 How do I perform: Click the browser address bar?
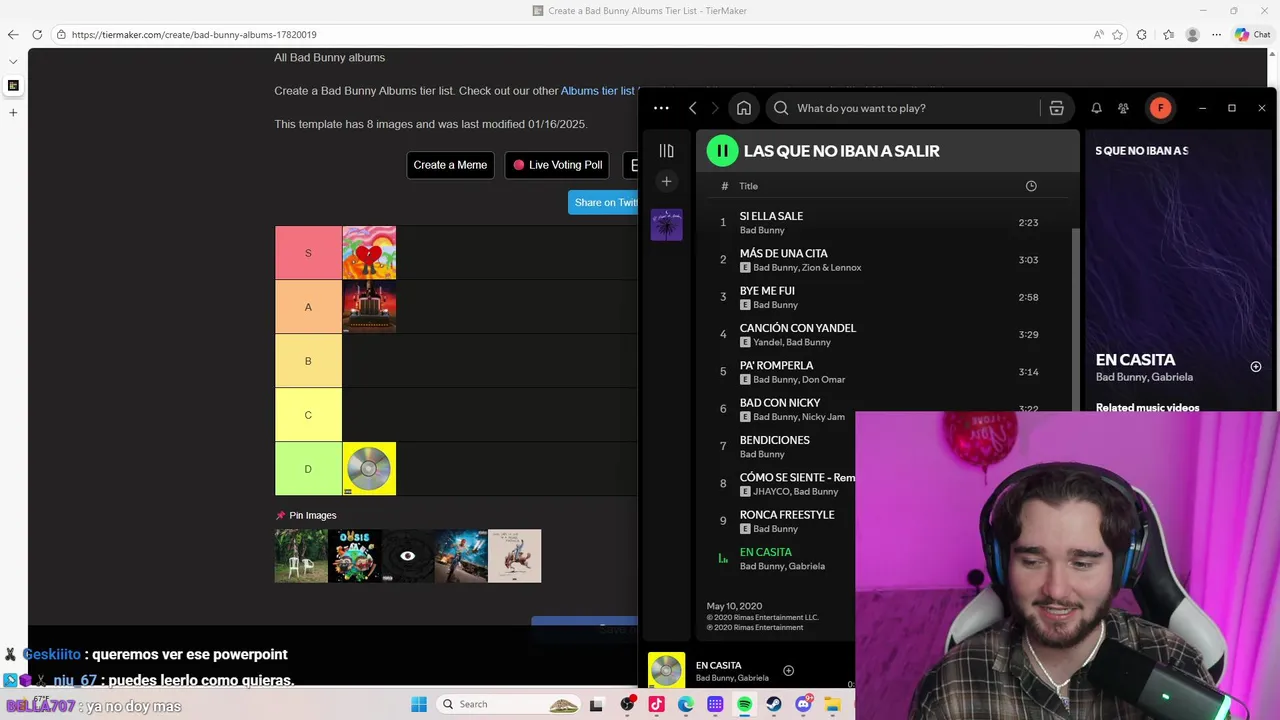tap(570, 34)
